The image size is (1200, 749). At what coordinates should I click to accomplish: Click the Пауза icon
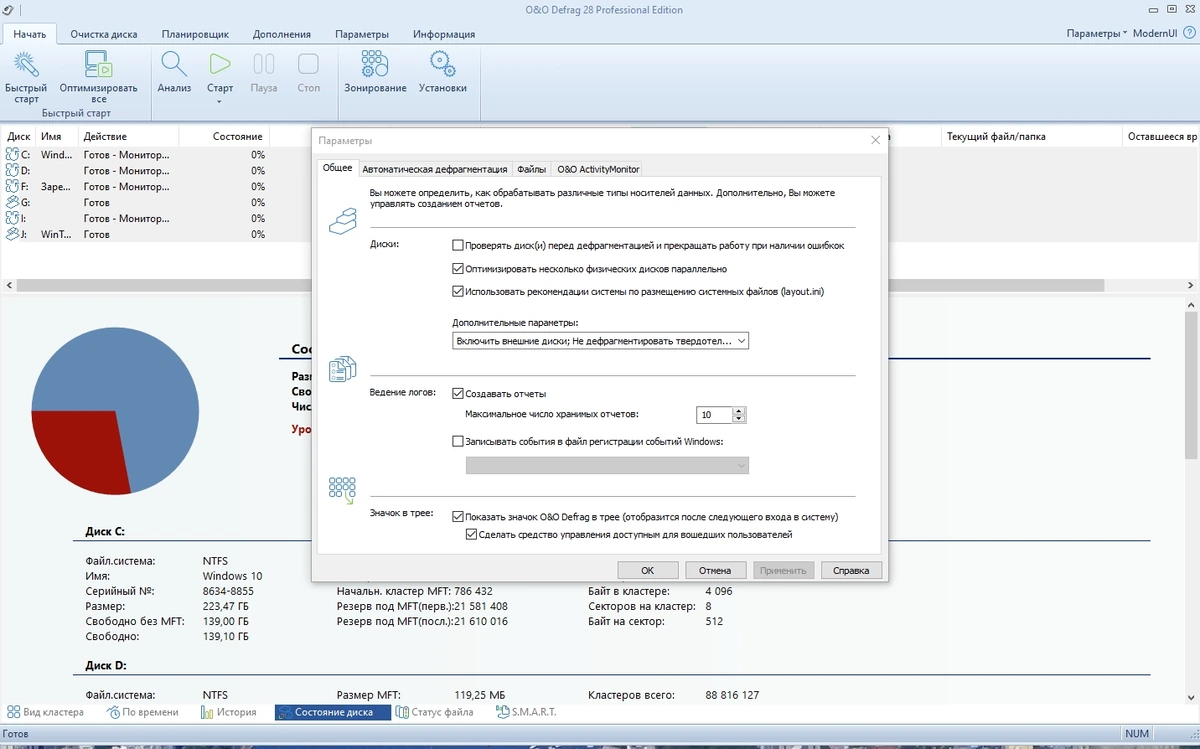pos(264,65)
